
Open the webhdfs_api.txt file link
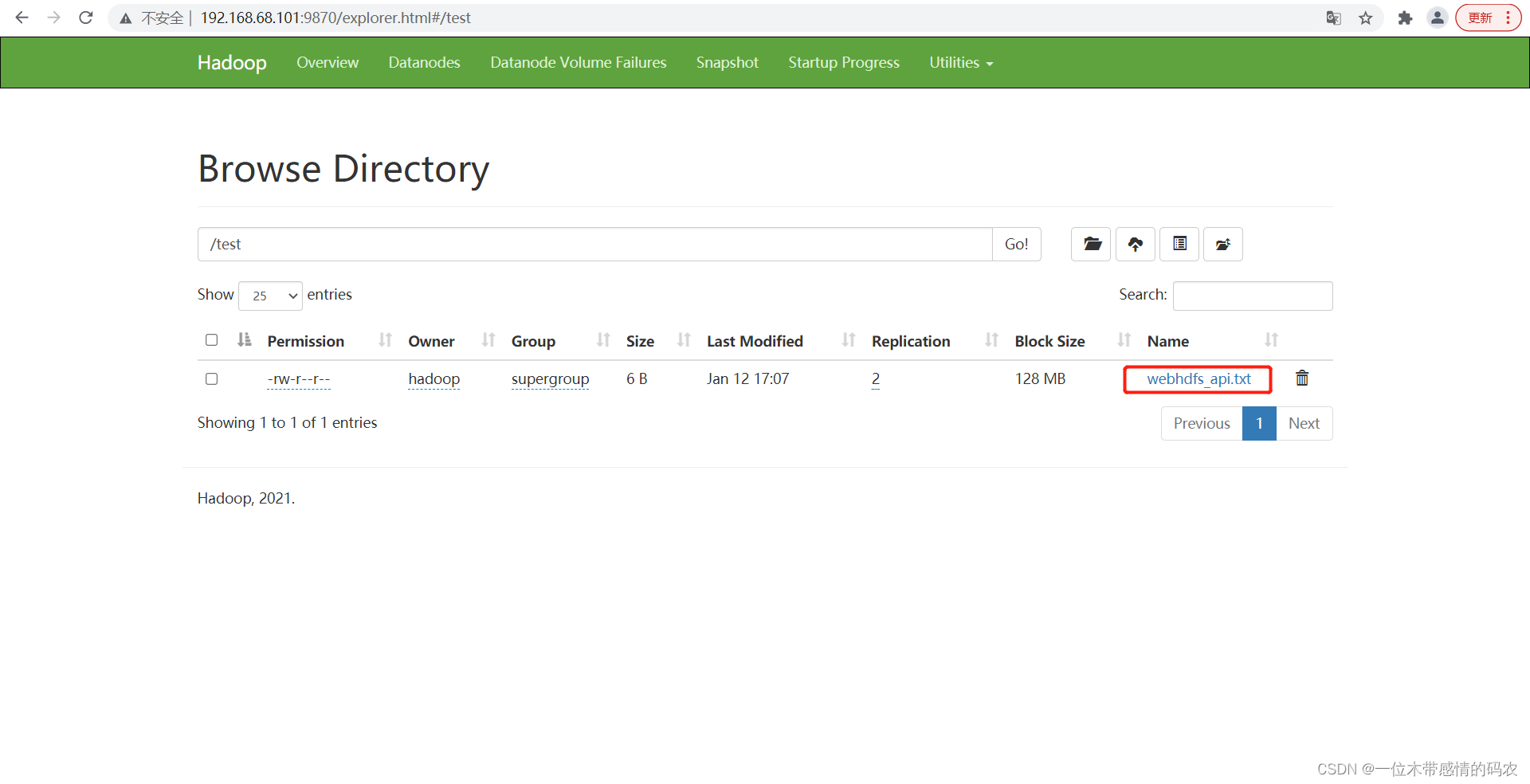(1198, 379)
